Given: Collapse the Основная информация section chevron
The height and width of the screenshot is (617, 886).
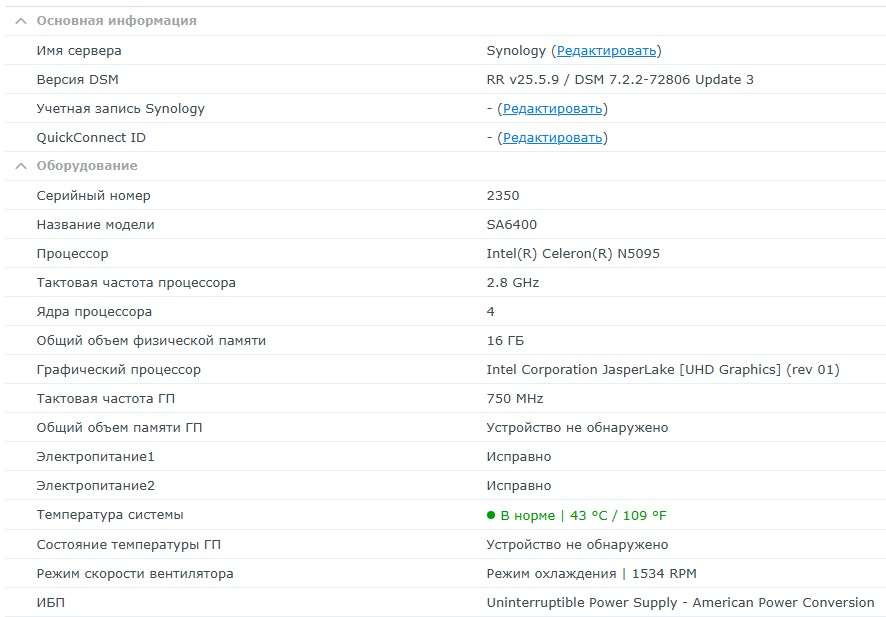Looking at the screenshot, I should coord(21,21).
